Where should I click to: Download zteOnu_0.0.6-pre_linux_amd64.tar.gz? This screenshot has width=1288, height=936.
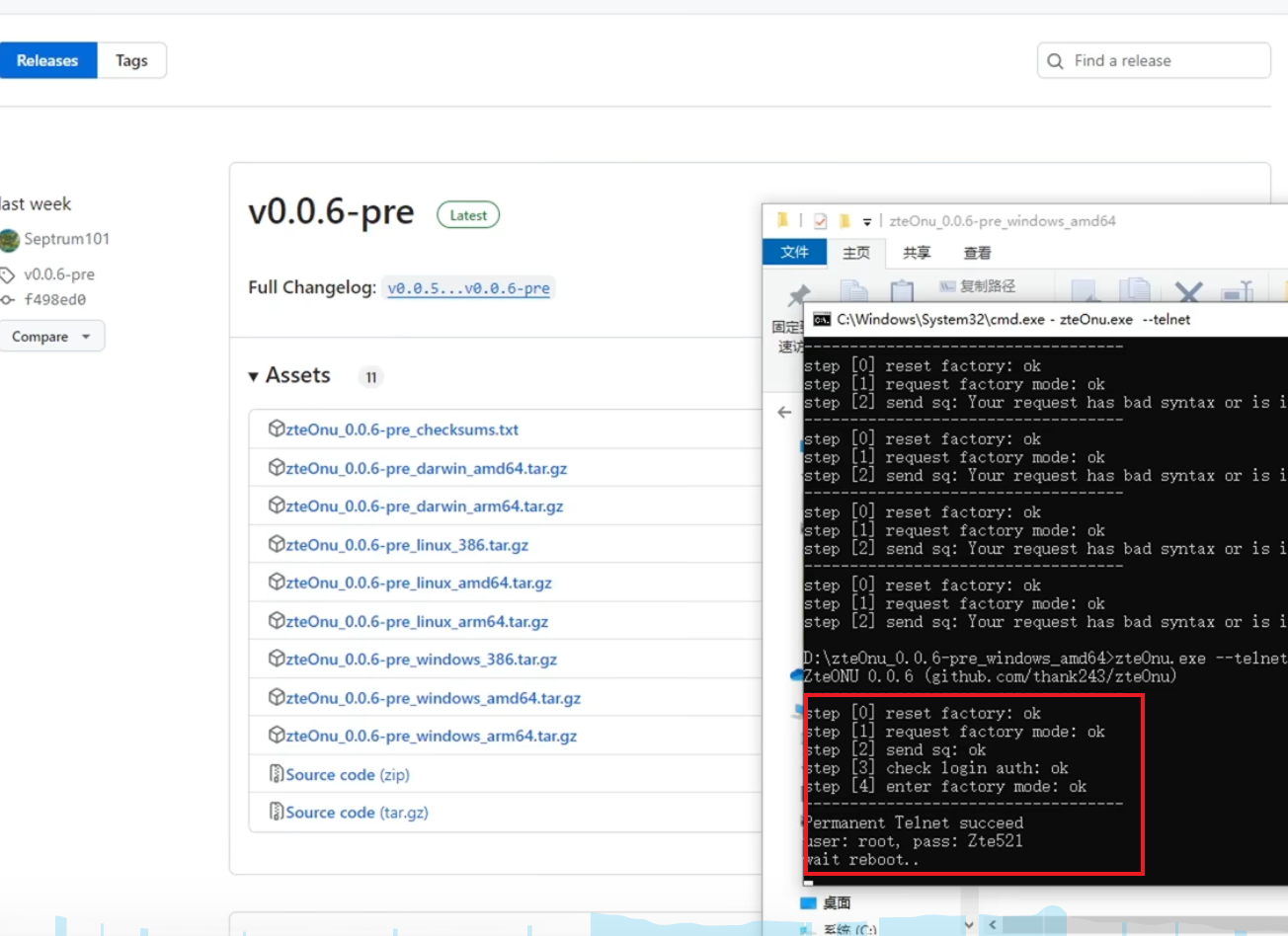click(419, 583)
